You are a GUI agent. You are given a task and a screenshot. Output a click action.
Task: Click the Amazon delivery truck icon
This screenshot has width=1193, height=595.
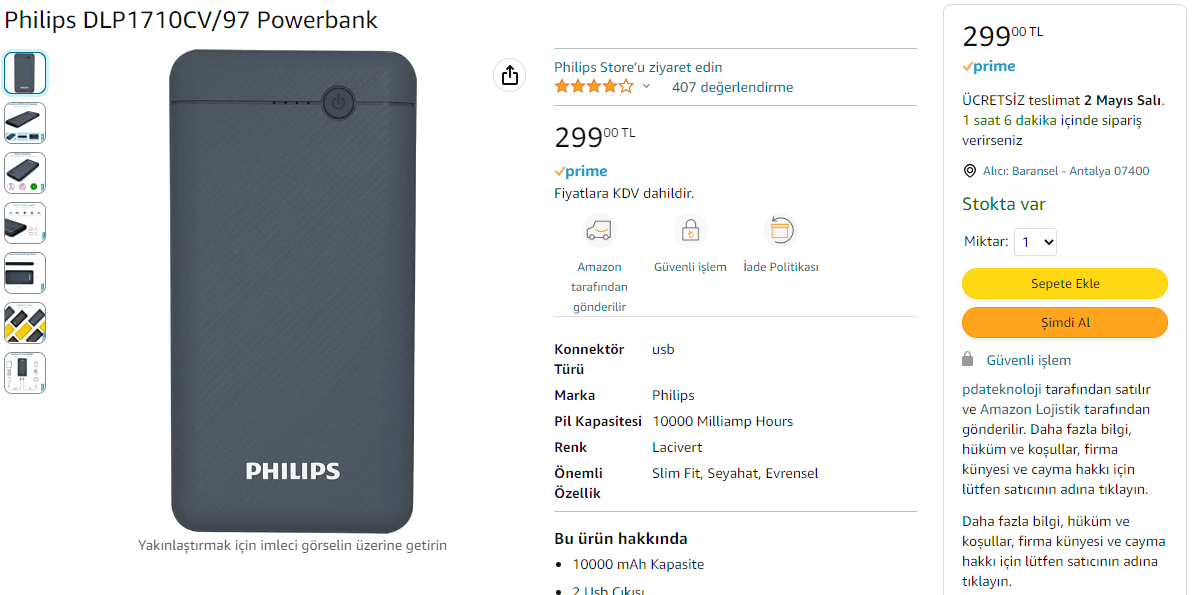599,231
